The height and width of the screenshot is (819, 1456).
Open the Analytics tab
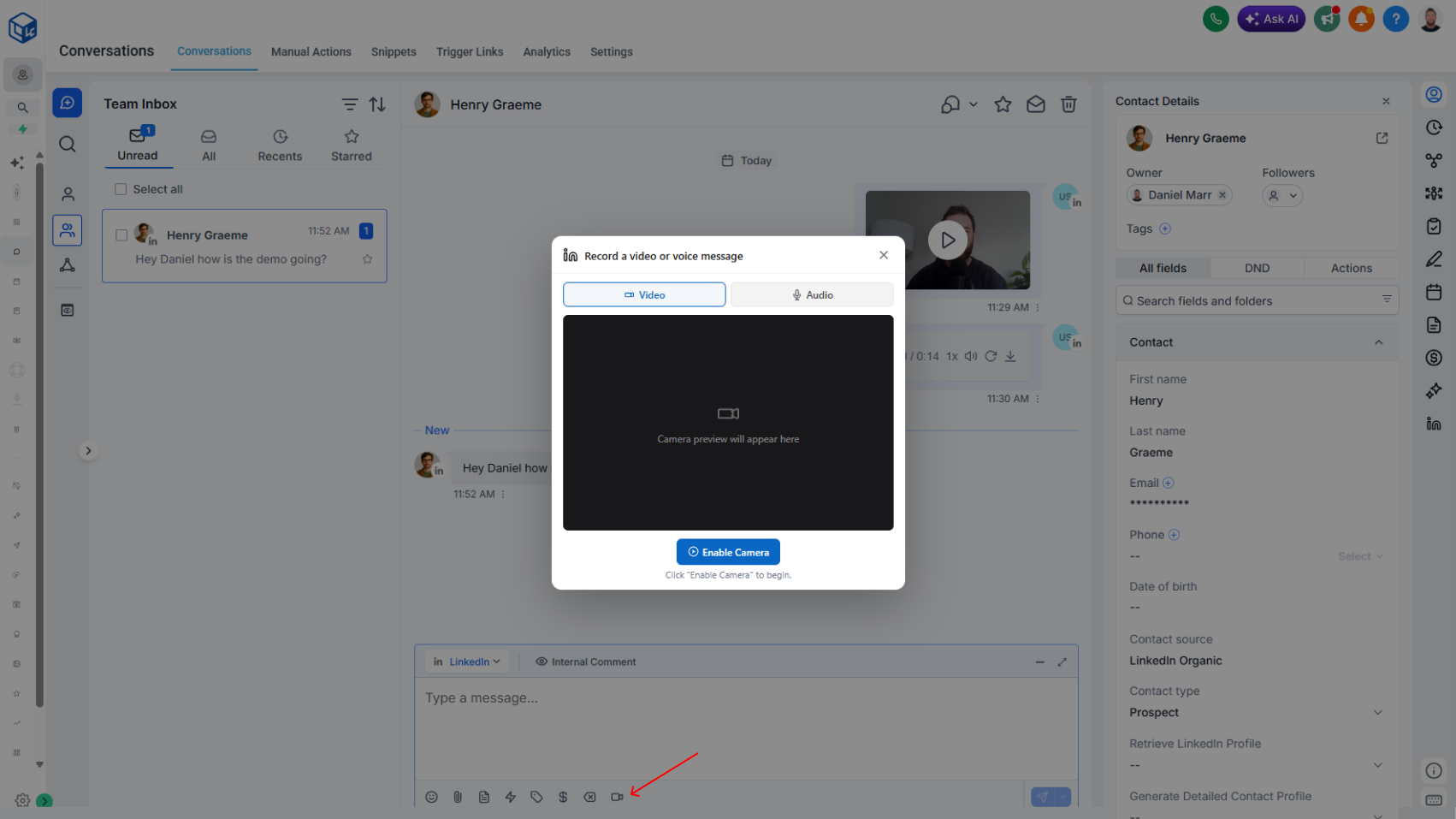click(547, 52)
